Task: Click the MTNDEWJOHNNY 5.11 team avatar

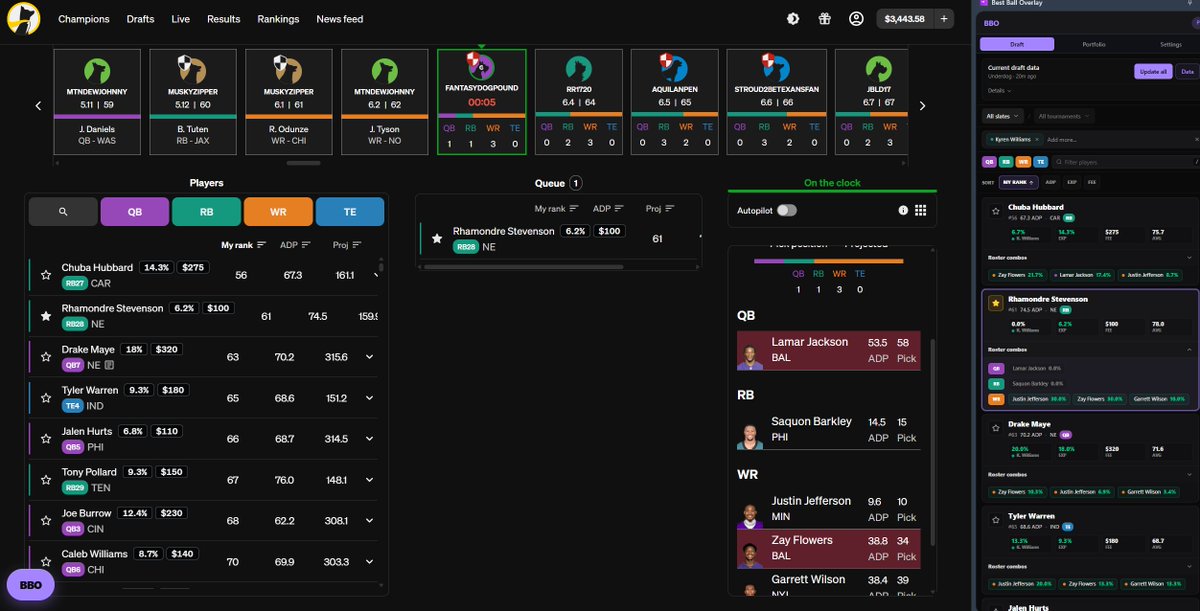Action: point(96,69)
